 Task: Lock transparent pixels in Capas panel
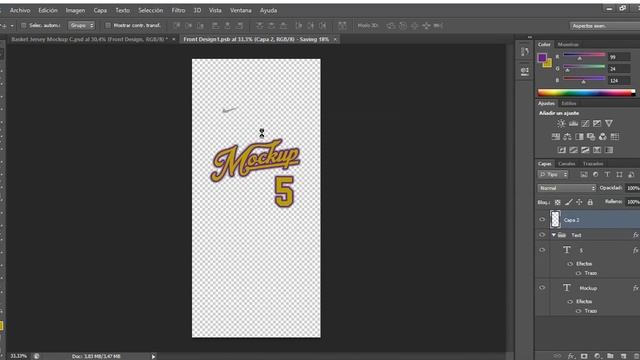pos(558,202)
